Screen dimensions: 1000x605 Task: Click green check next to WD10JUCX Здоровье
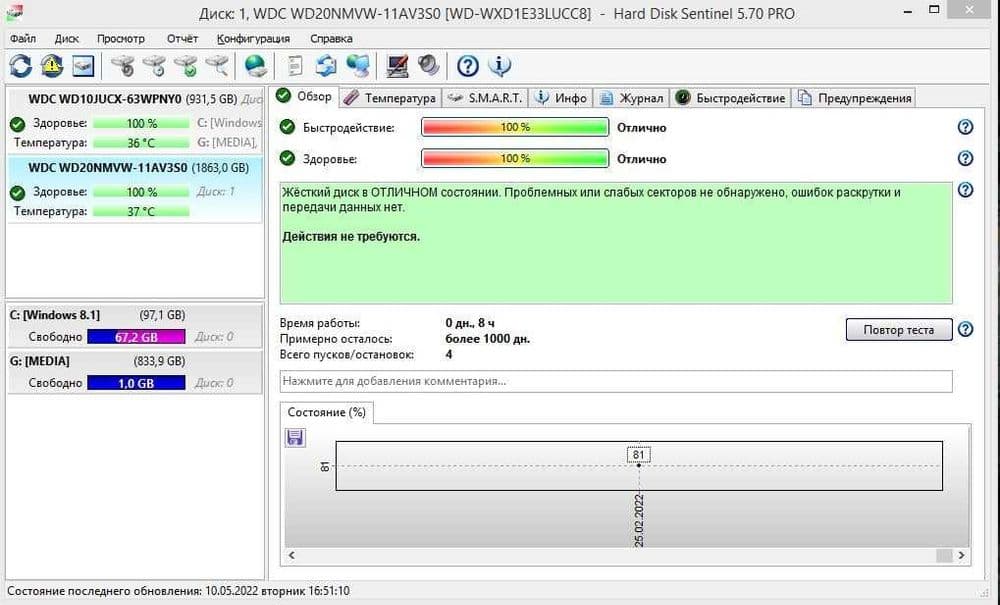tap(17, 124)
